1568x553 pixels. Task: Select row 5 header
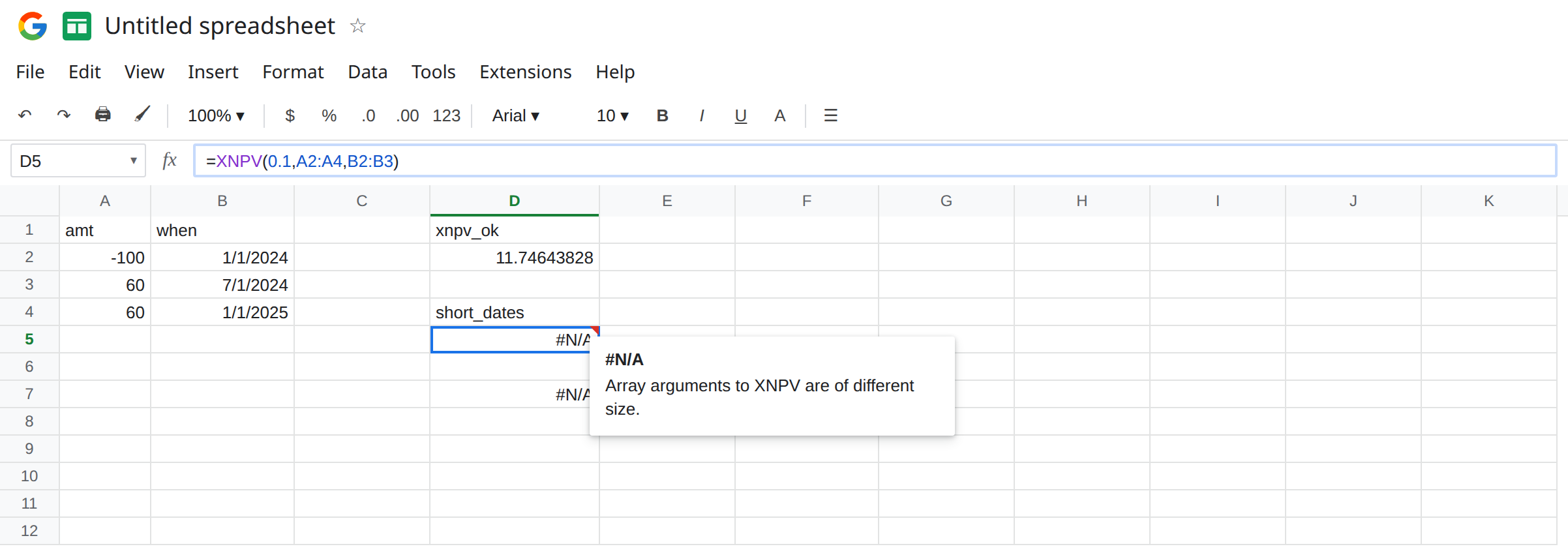click(x=29, y=339)
